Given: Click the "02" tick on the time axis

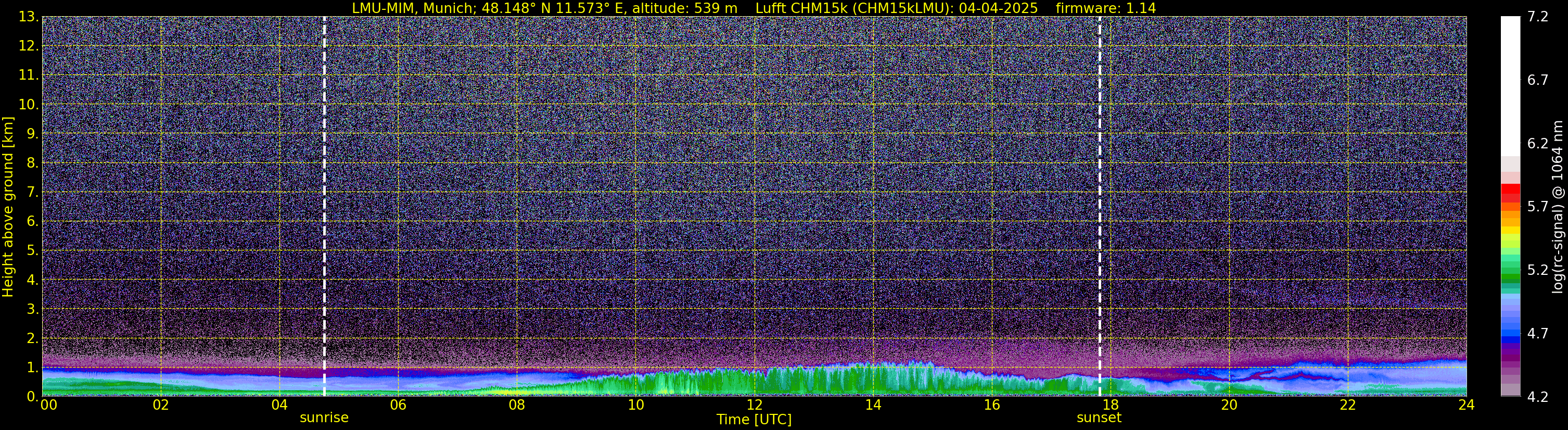Looking at the screenshot, I should [161, 405].
